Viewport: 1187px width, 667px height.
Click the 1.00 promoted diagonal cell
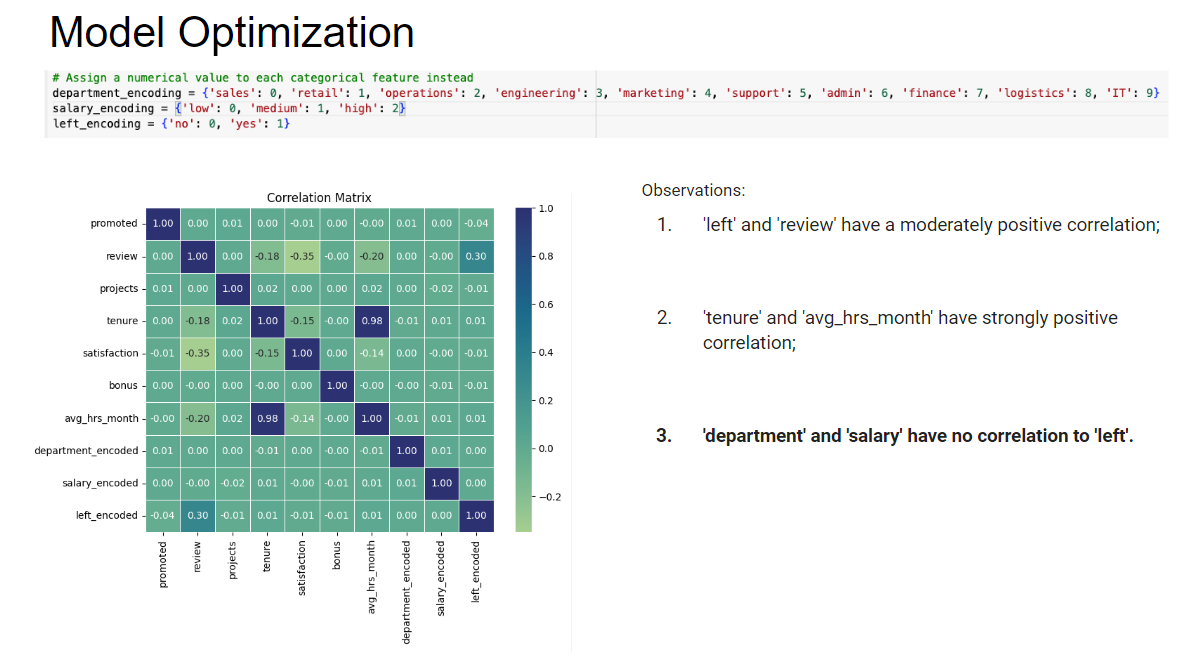163,223
